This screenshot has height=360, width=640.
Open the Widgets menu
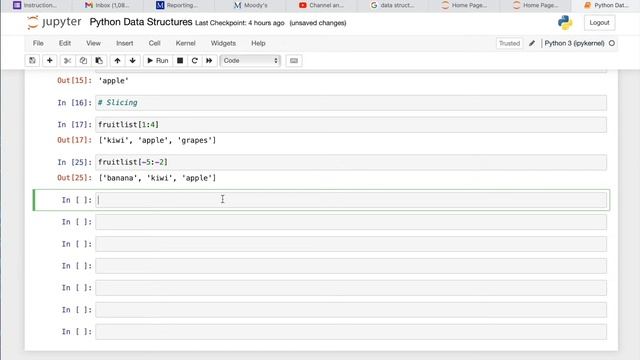tap(223, 43)
